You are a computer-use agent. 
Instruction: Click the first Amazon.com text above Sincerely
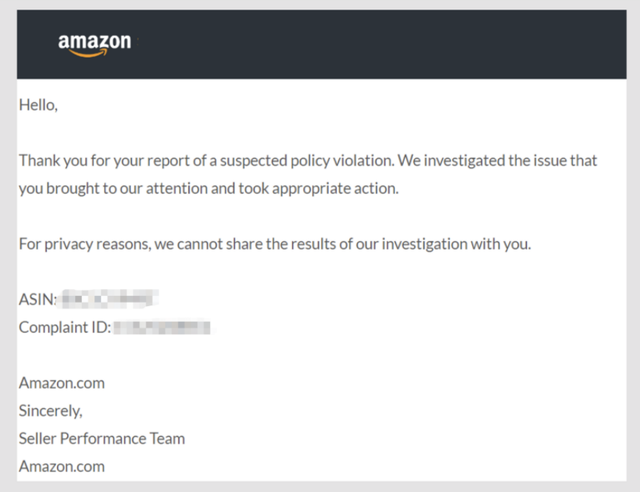pyautogui.click(x=62, y=383)
